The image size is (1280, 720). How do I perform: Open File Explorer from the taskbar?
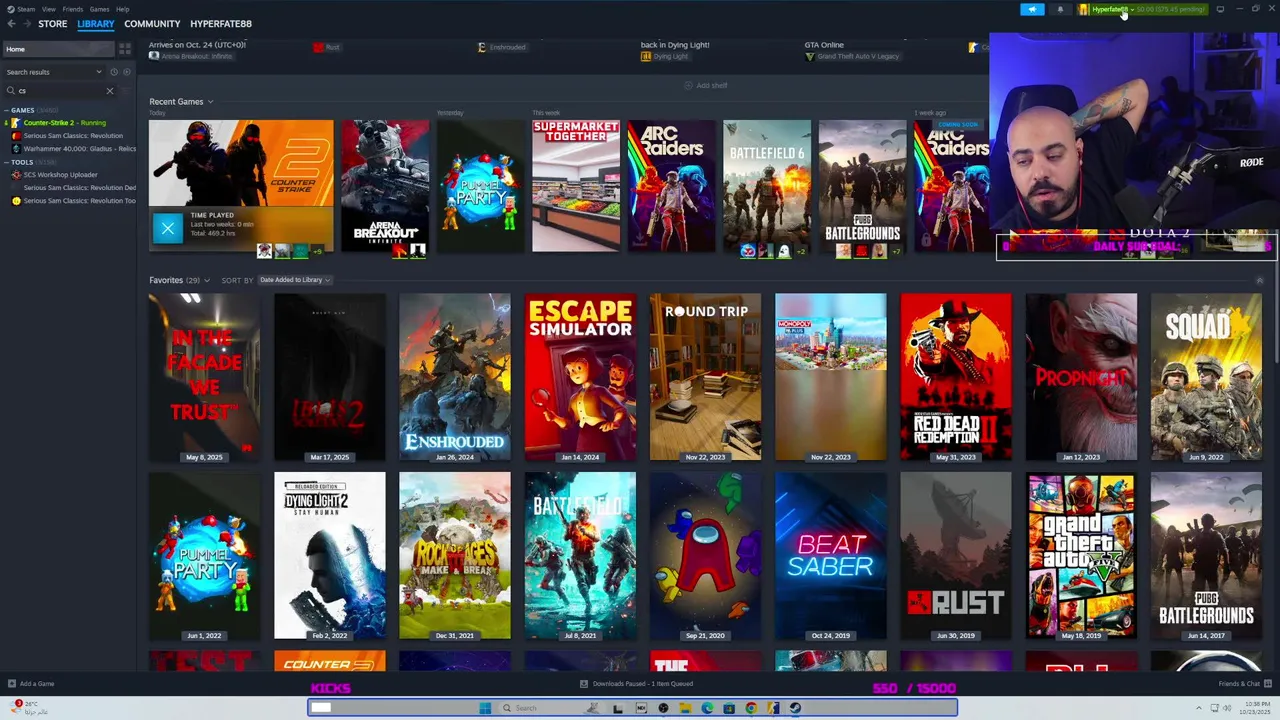point(686,708)
